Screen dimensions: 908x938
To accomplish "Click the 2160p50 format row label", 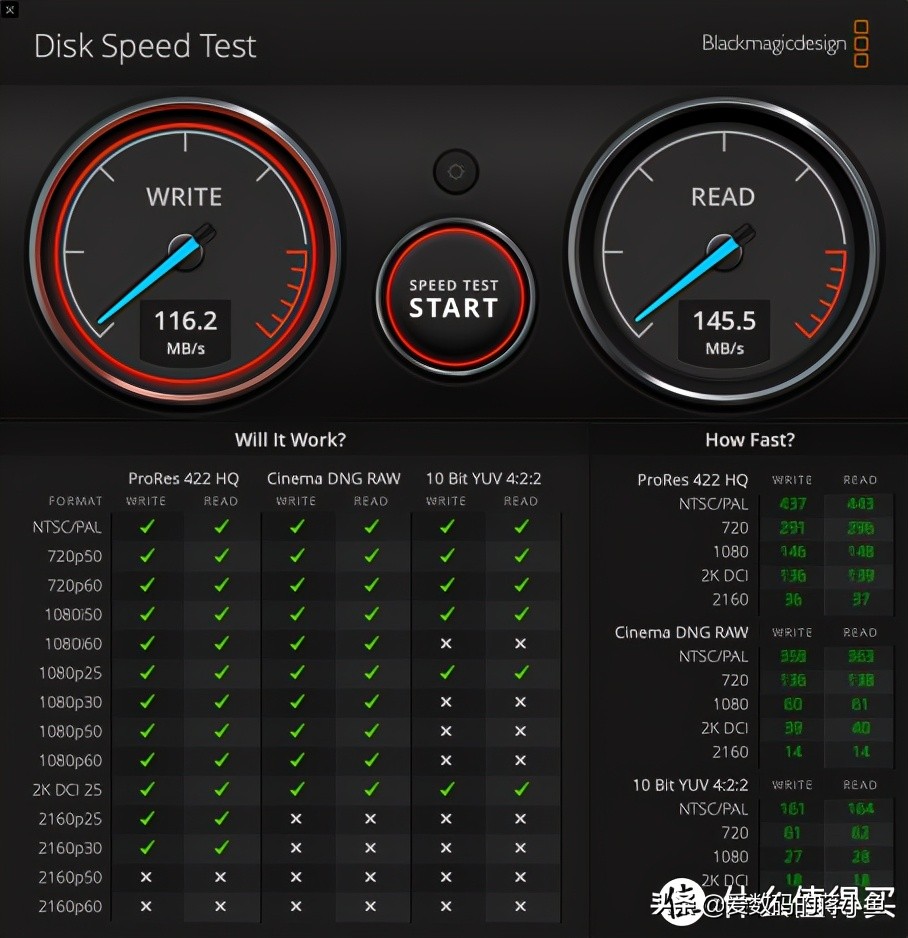I will pos(70,877).
